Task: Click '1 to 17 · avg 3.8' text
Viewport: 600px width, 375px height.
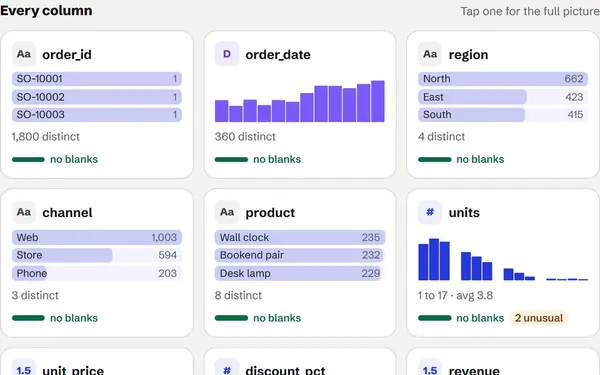Action: point(455,295)
